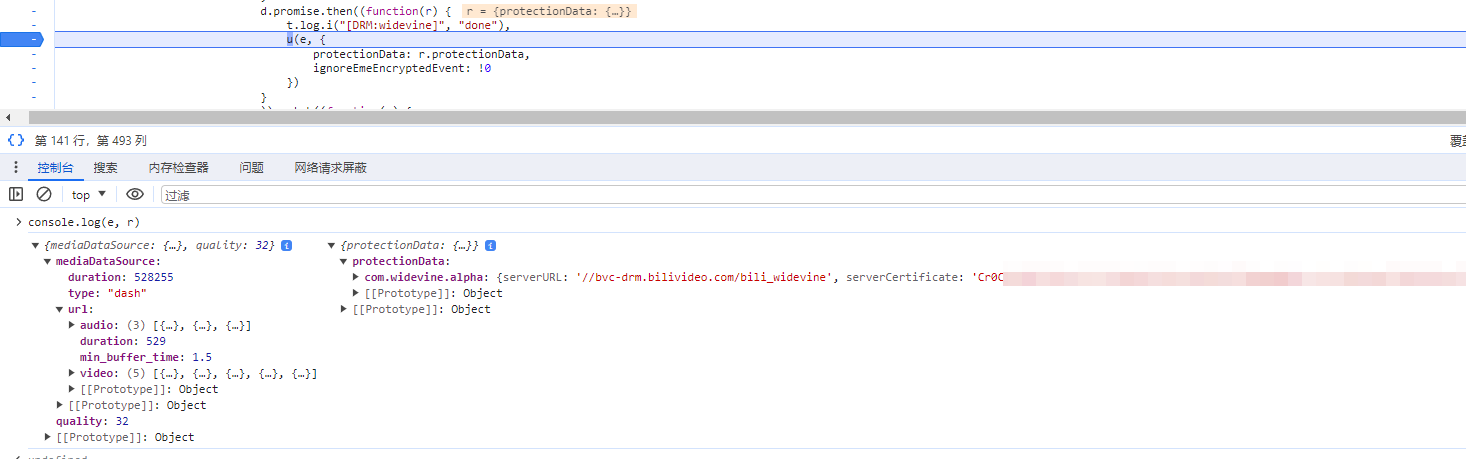The width and height of the screenshot is (1466, 459).
Task: Expand [[Prototype]] directly below com.widevine.alpha
Action: [x=357, y=293]
